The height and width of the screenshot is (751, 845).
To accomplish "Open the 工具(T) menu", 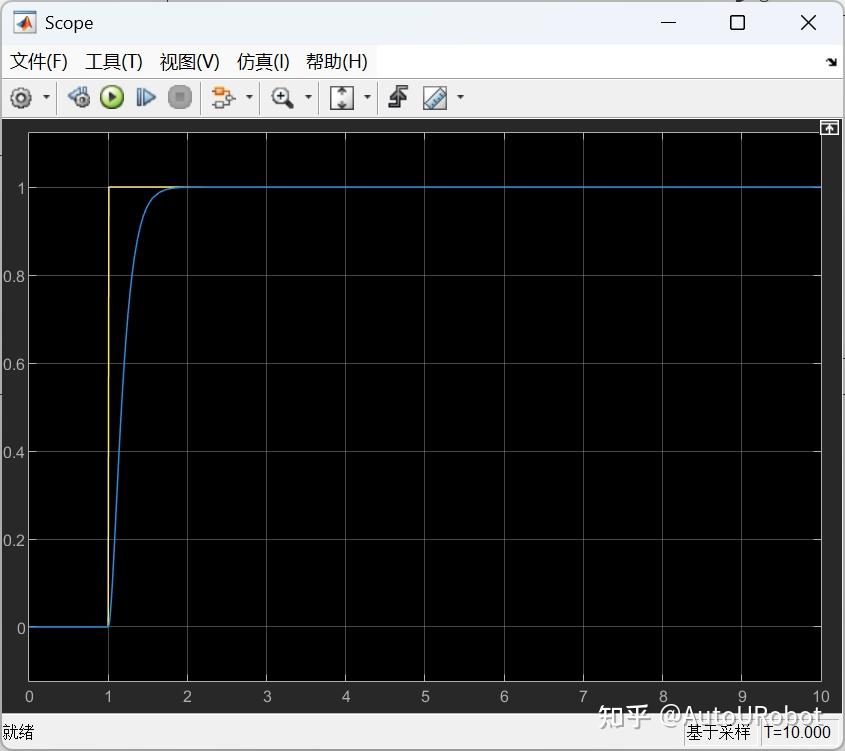I will coord(114,61).
